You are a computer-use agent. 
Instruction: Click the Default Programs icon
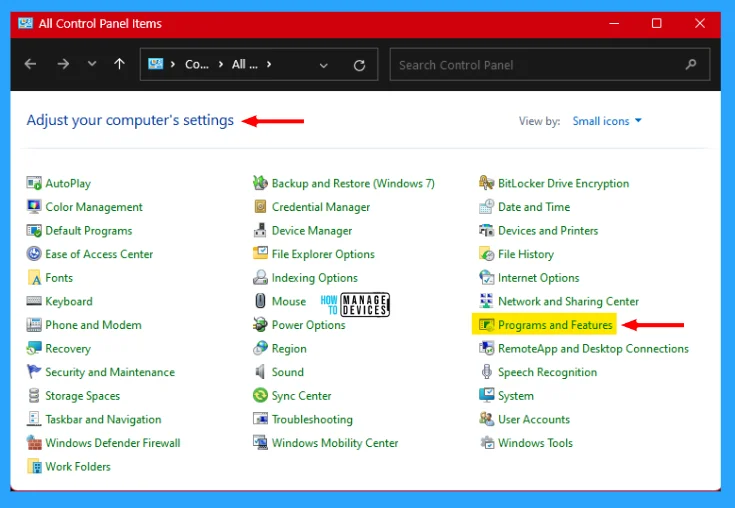34,230
